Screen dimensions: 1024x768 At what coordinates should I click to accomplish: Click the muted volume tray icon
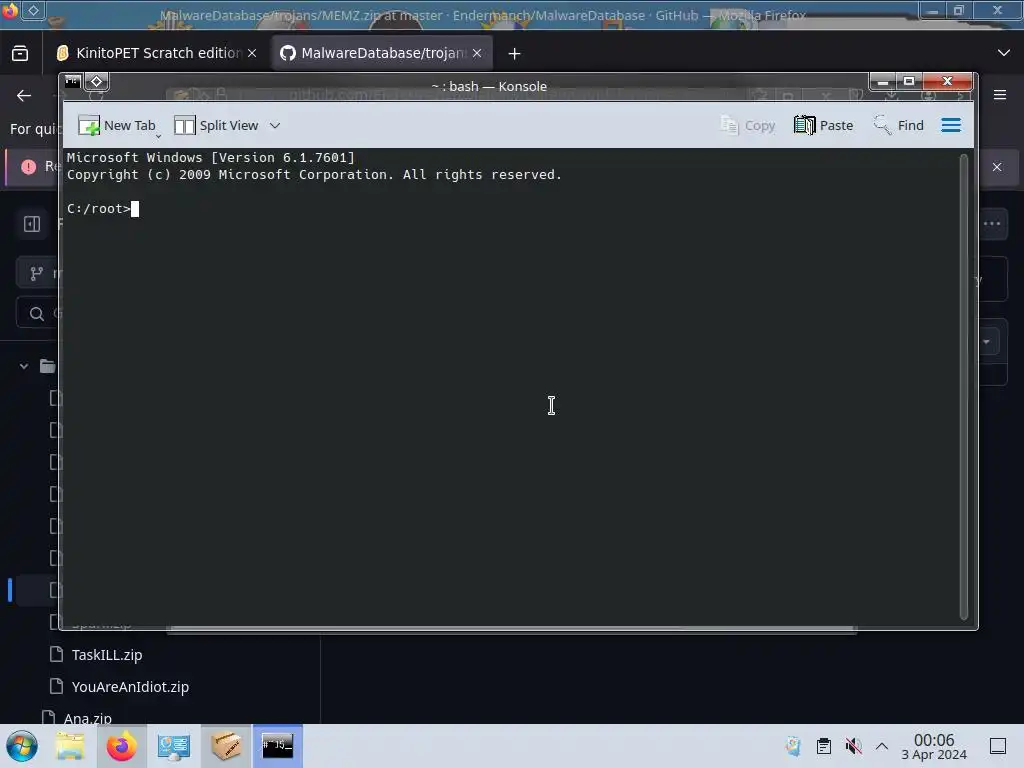point(853,746)
